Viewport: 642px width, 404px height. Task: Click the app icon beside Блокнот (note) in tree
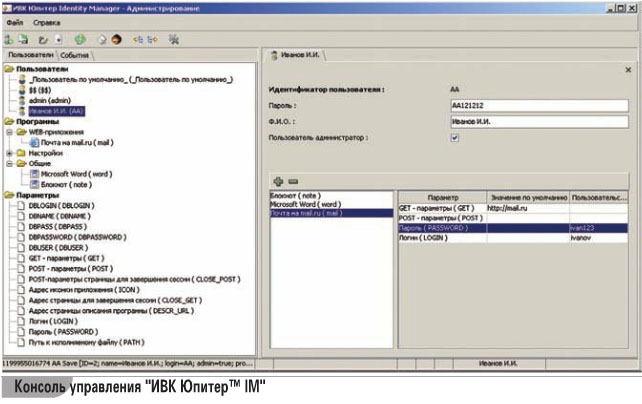(x=34, y=185)
